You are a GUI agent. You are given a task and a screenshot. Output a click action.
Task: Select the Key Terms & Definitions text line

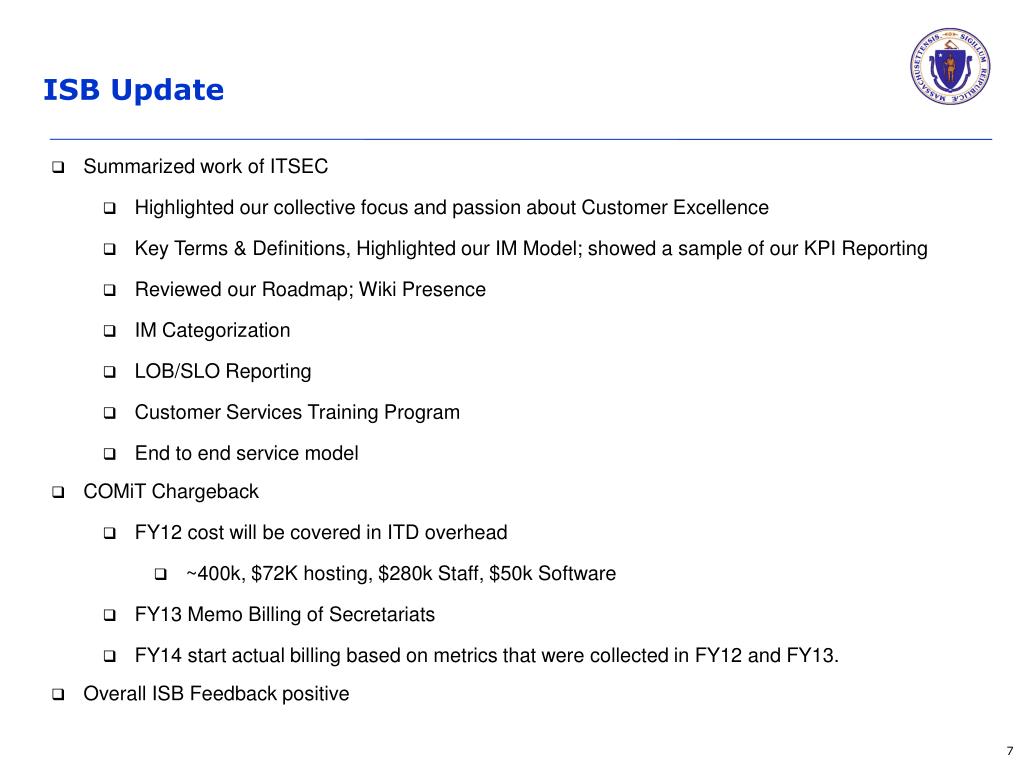tap(530, 249)
